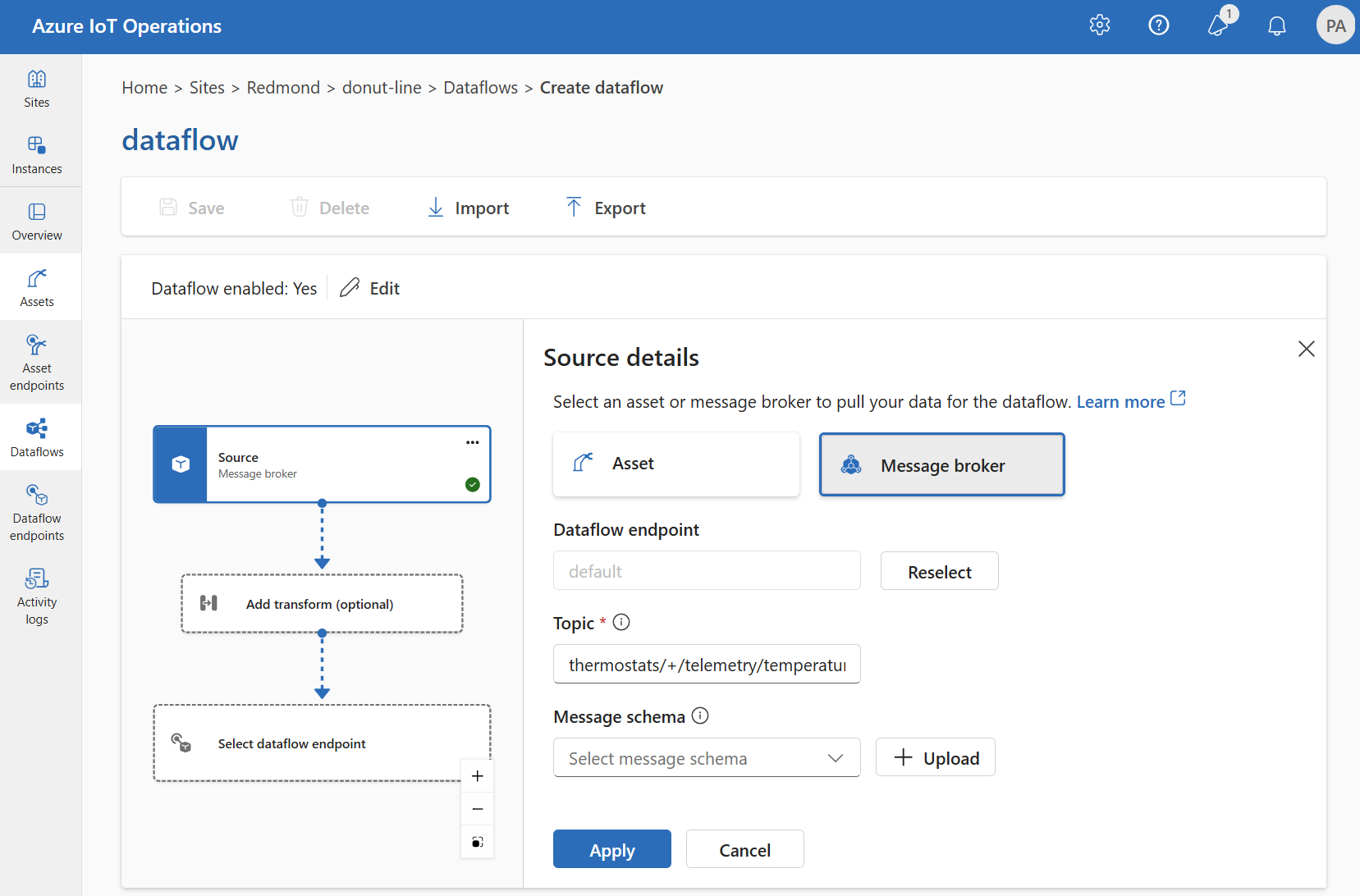The image size is (1360, 896).
Task: Choose Message broker as the source type
Action: point(942,464)
